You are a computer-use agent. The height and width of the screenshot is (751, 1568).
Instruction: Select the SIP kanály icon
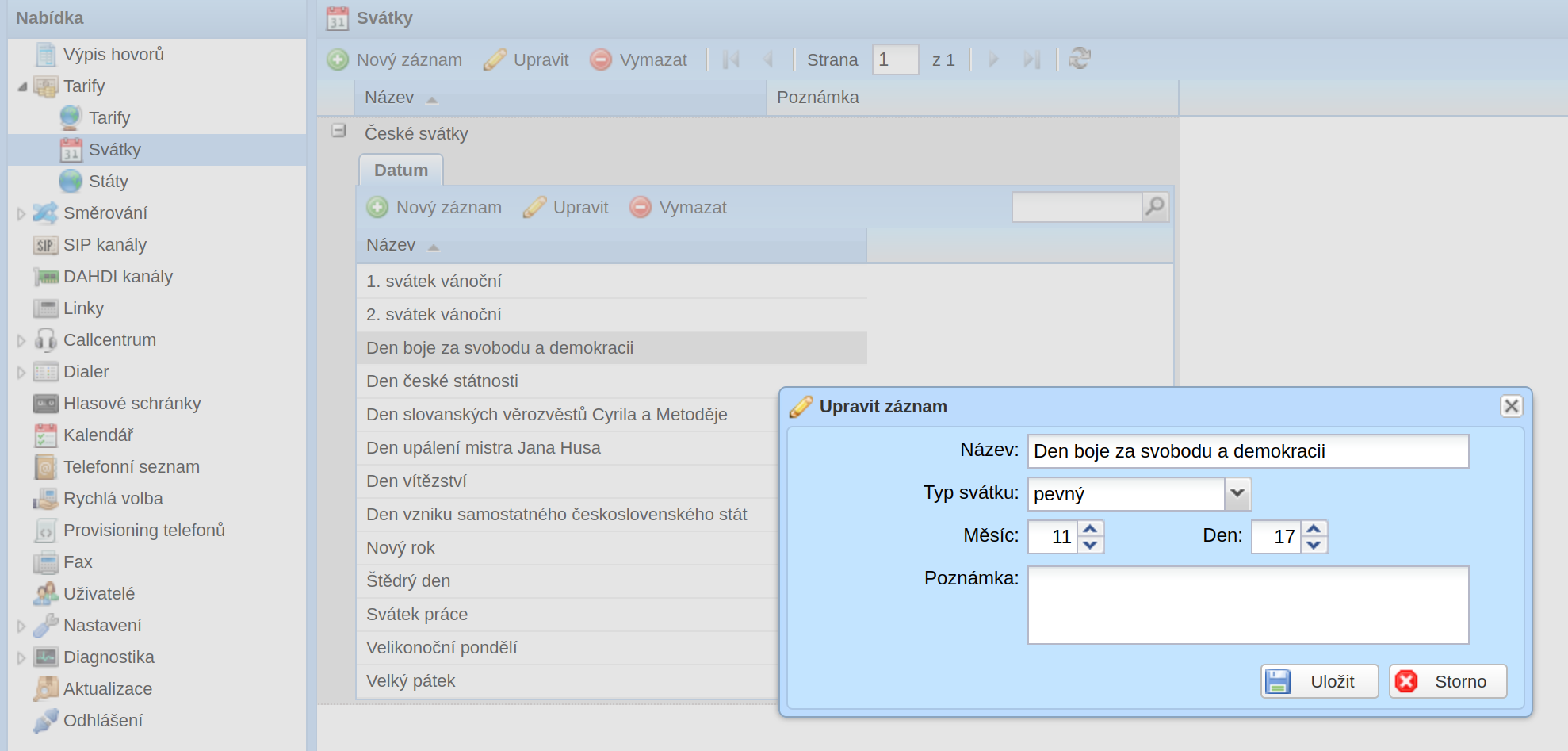coord(46,245)
